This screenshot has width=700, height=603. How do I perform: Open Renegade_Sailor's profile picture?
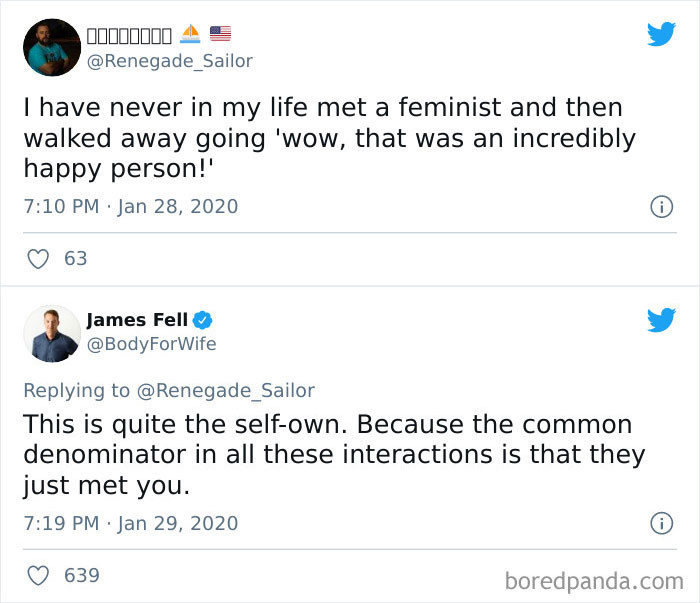(x=51, y=47)
